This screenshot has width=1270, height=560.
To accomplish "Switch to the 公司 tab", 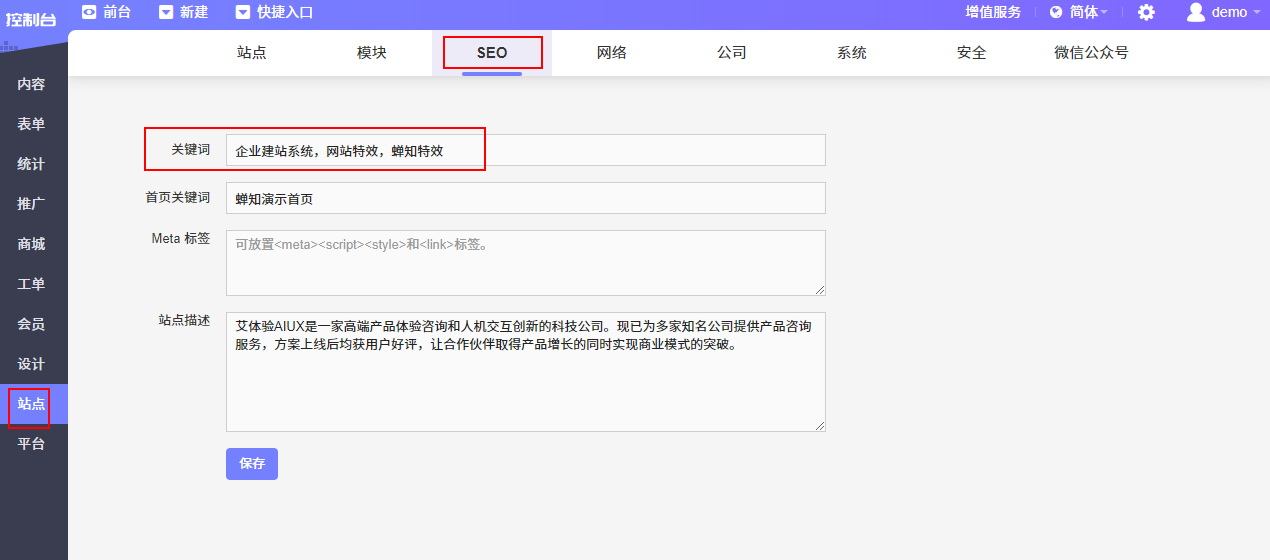I will (732, 53).
